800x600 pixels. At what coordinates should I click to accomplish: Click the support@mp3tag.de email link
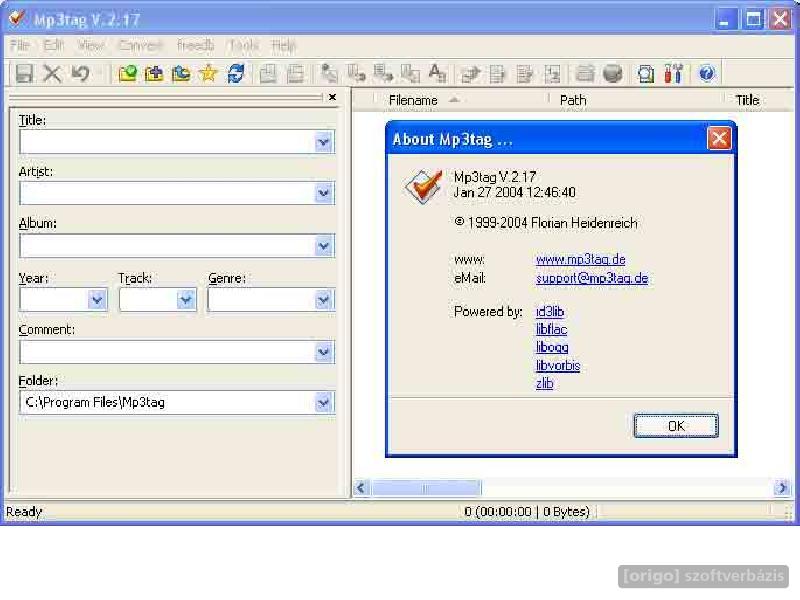click(x=592, y=278)
